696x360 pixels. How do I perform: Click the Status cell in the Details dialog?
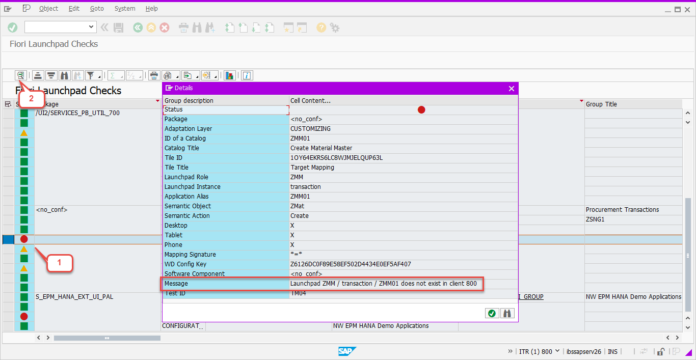pyautogui.click(x=226, y=109)
